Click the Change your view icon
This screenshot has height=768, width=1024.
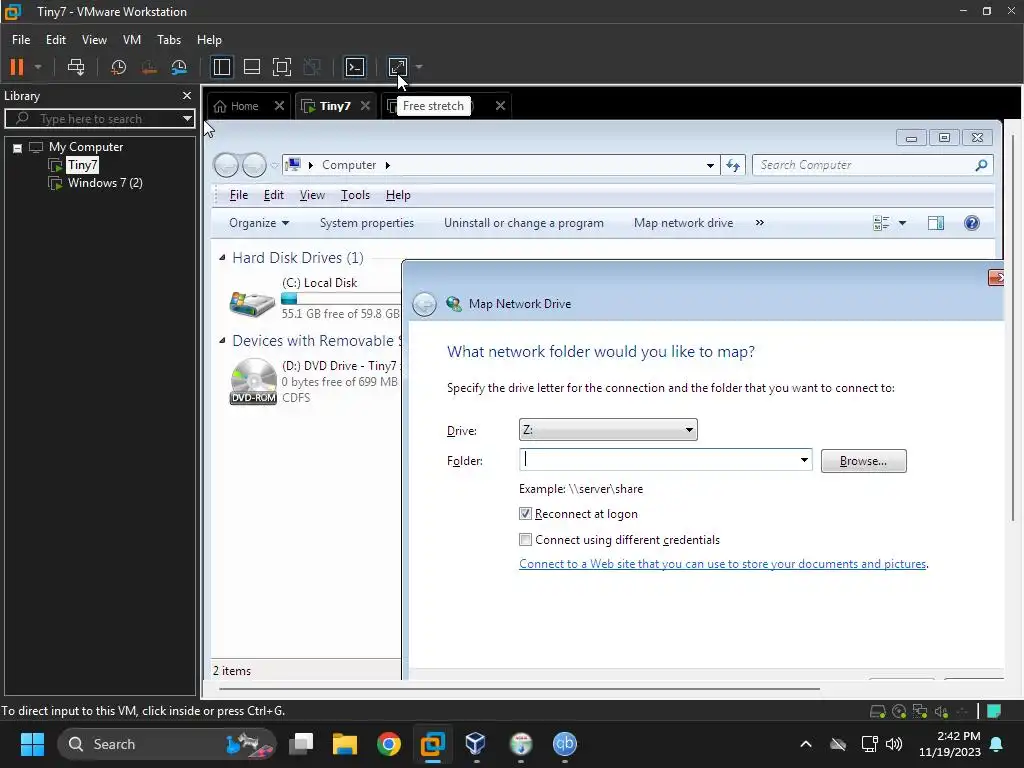[881, 223]
